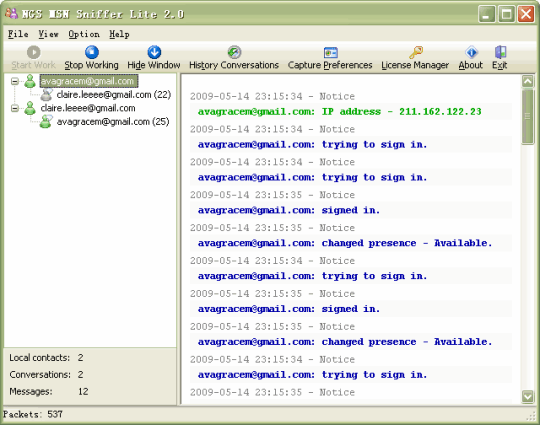The width and height of the screenshot is (540, 425).
Task: Click the Hide Window label
Action: click(x=154, y=65)
